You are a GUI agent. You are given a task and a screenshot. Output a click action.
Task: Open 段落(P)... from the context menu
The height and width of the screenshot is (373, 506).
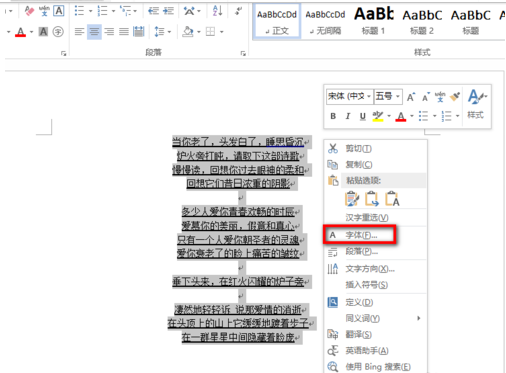pos(375,252)
